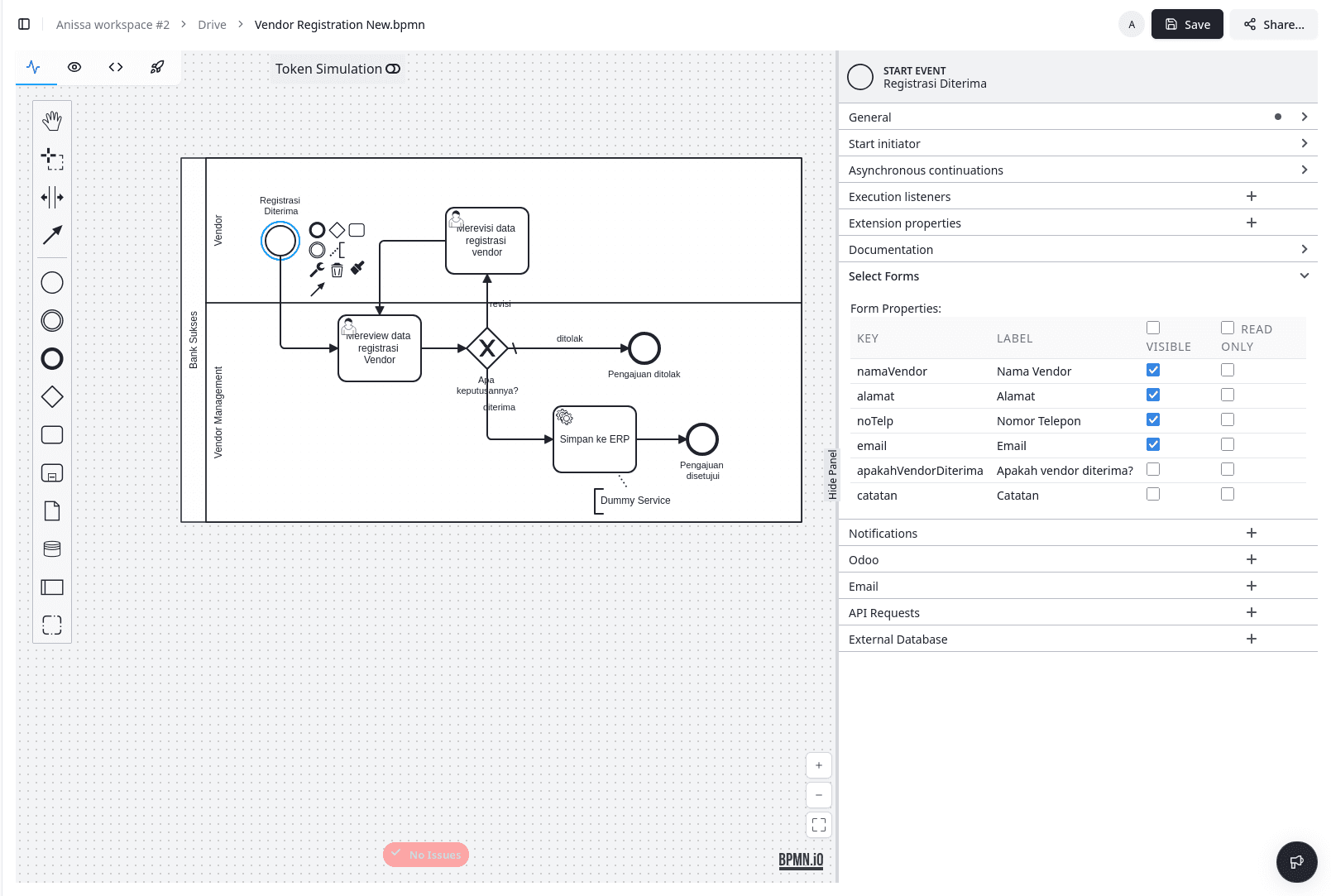Click the Save button
Screen dimensions: 1331x896
1186,25
